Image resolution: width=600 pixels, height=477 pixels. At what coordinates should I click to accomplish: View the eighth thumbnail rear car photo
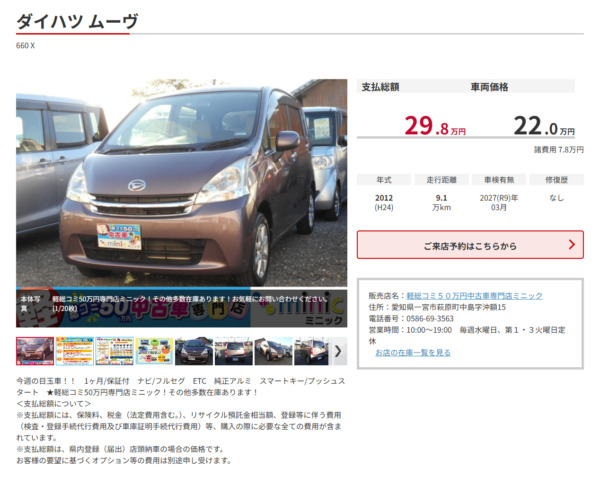tap(311, 351)
